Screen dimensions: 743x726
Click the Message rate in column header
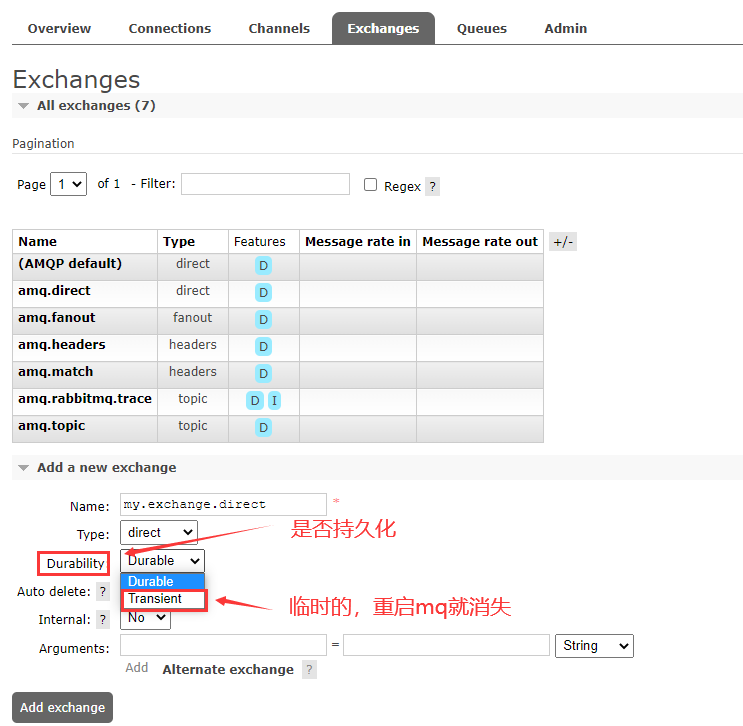click(358, 242)
